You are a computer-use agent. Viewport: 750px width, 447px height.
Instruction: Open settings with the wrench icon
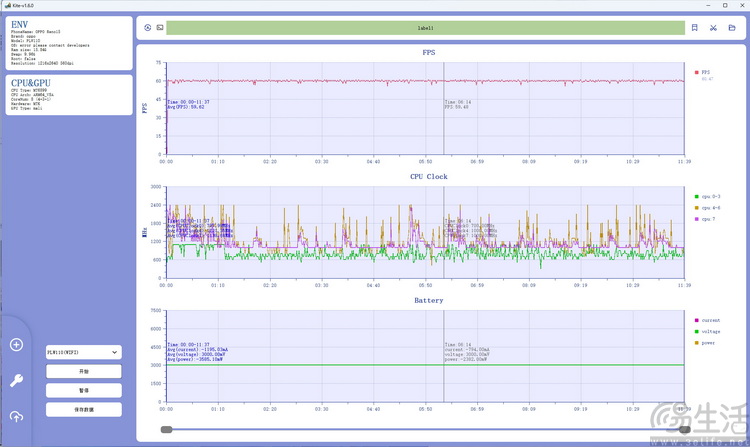16,381
